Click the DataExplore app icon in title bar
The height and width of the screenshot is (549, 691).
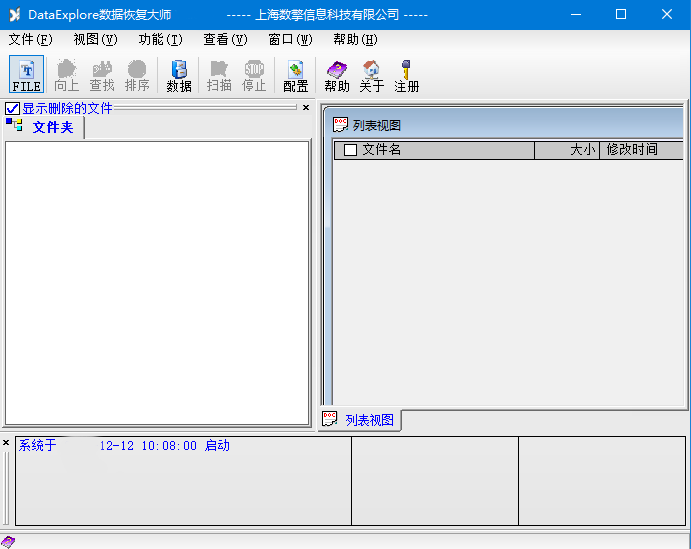click(x=15, y=15)
